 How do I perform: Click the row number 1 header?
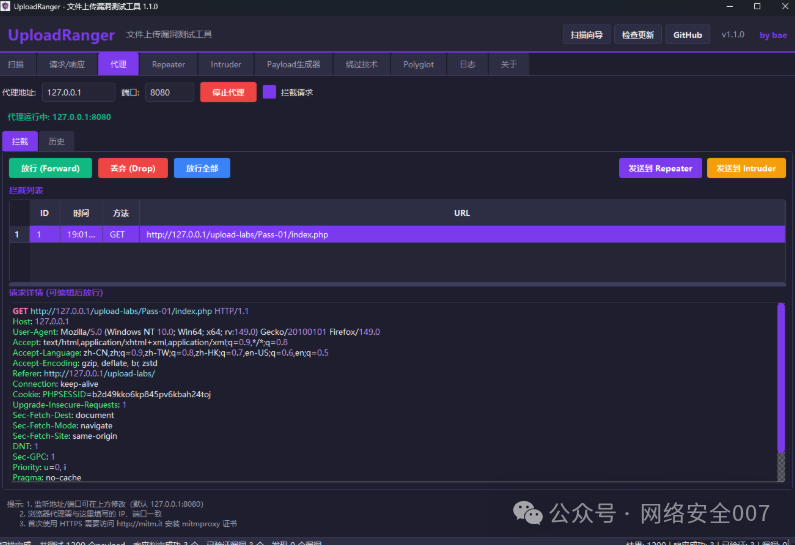click(x=19, y=235)
